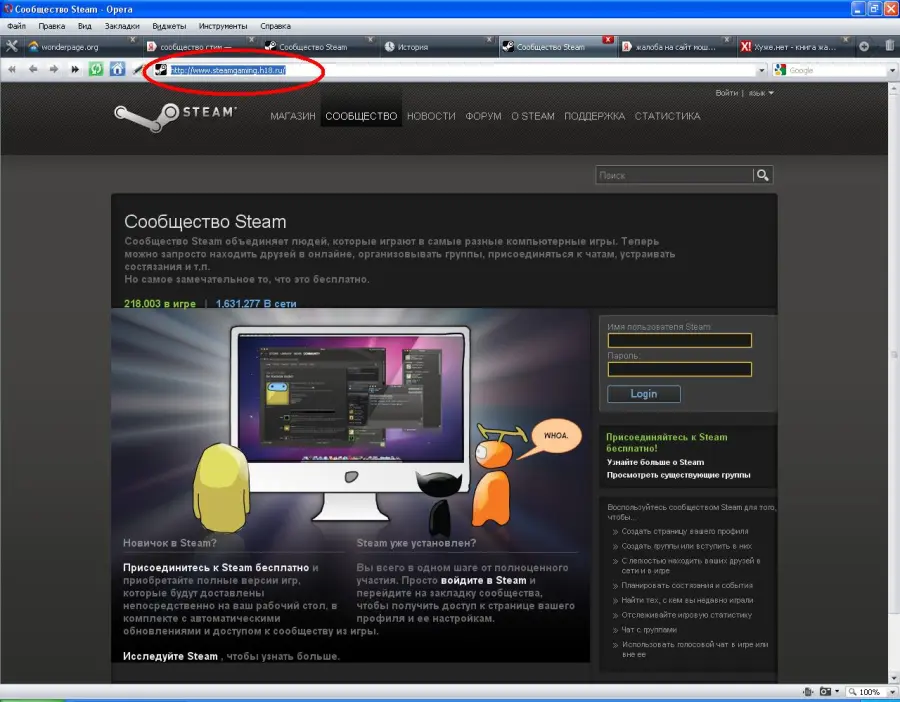The width and height of the screenshot is (900, 702).
Task: Go back with the back arrow
Action: point(33,69)
